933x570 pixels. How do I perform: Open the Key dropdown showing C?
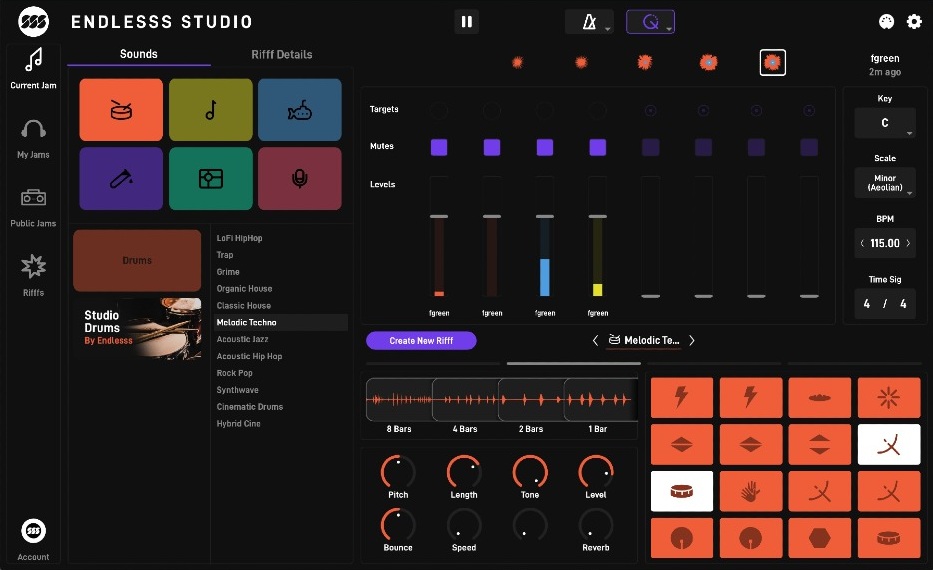(x=885, y=124)
